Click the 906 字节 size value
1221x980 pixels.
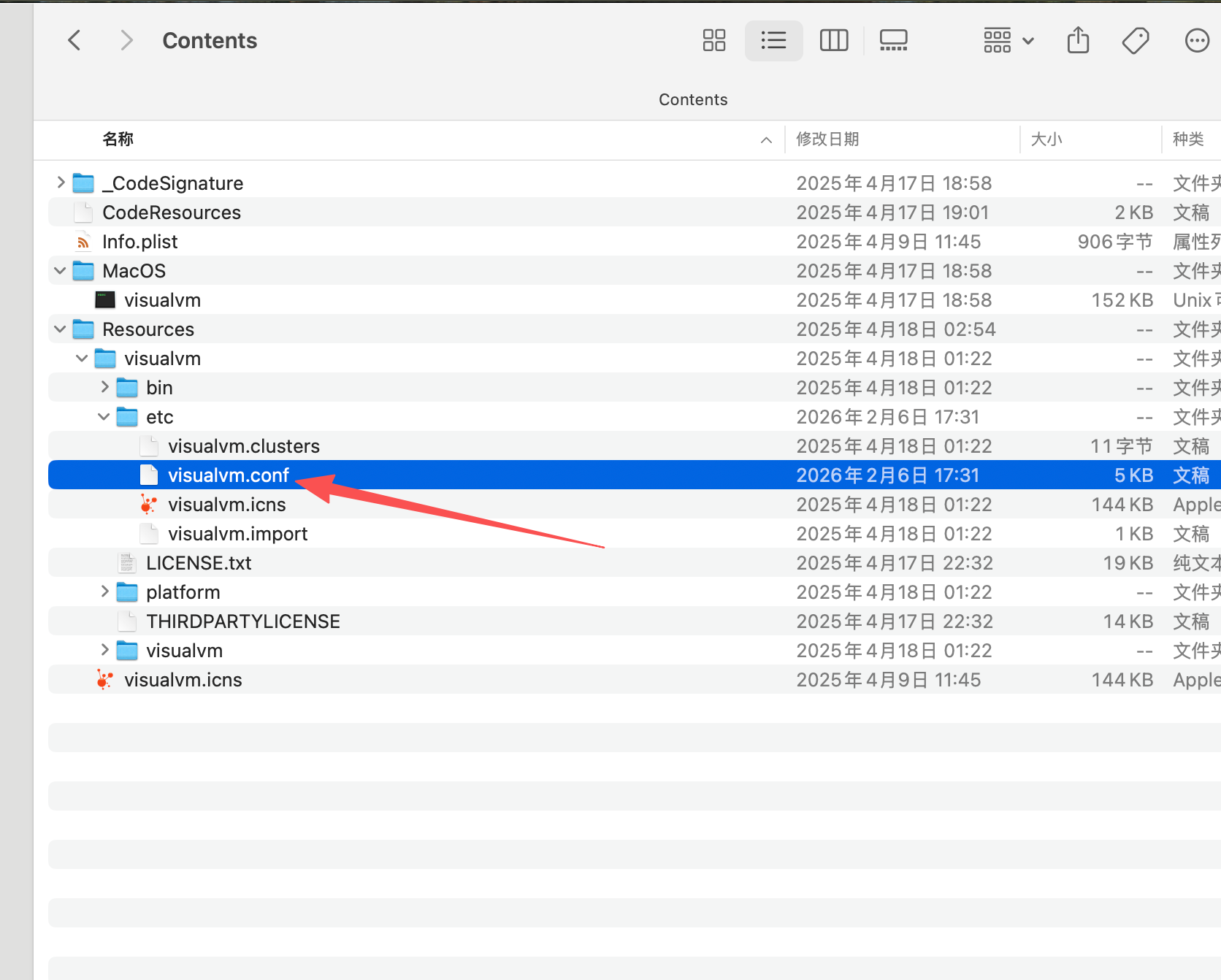coord(1115,242)
